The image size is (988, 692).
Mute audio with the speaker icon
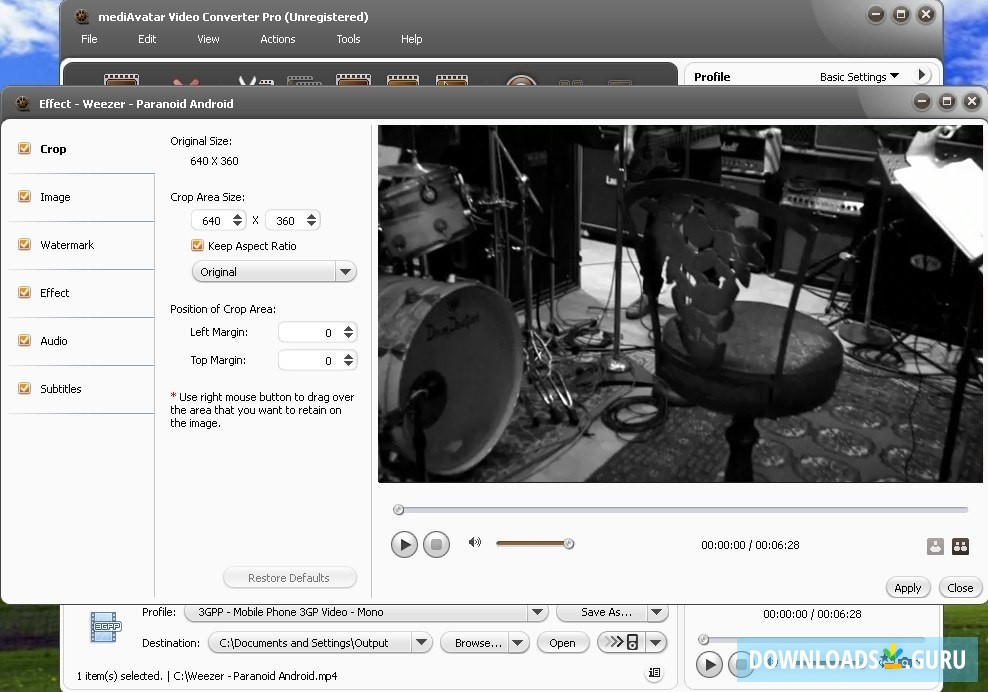(x=475, y=542)
